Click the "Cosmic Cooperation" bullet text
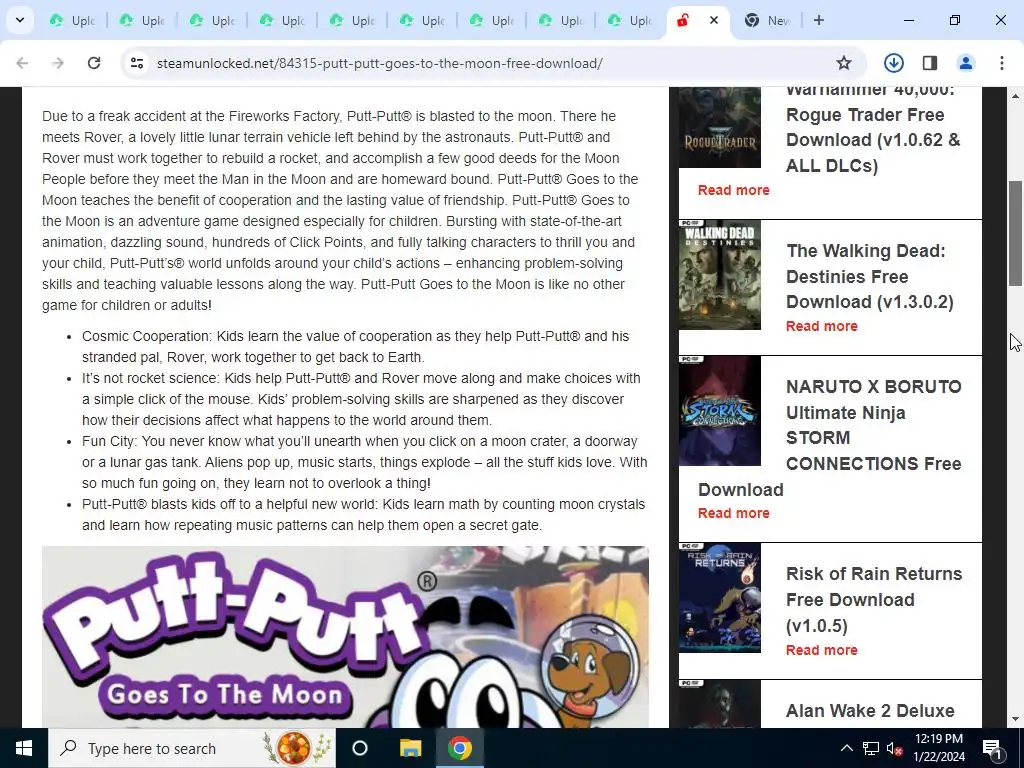Viewport: 1024px width, 768px height. tap(355, 347)
